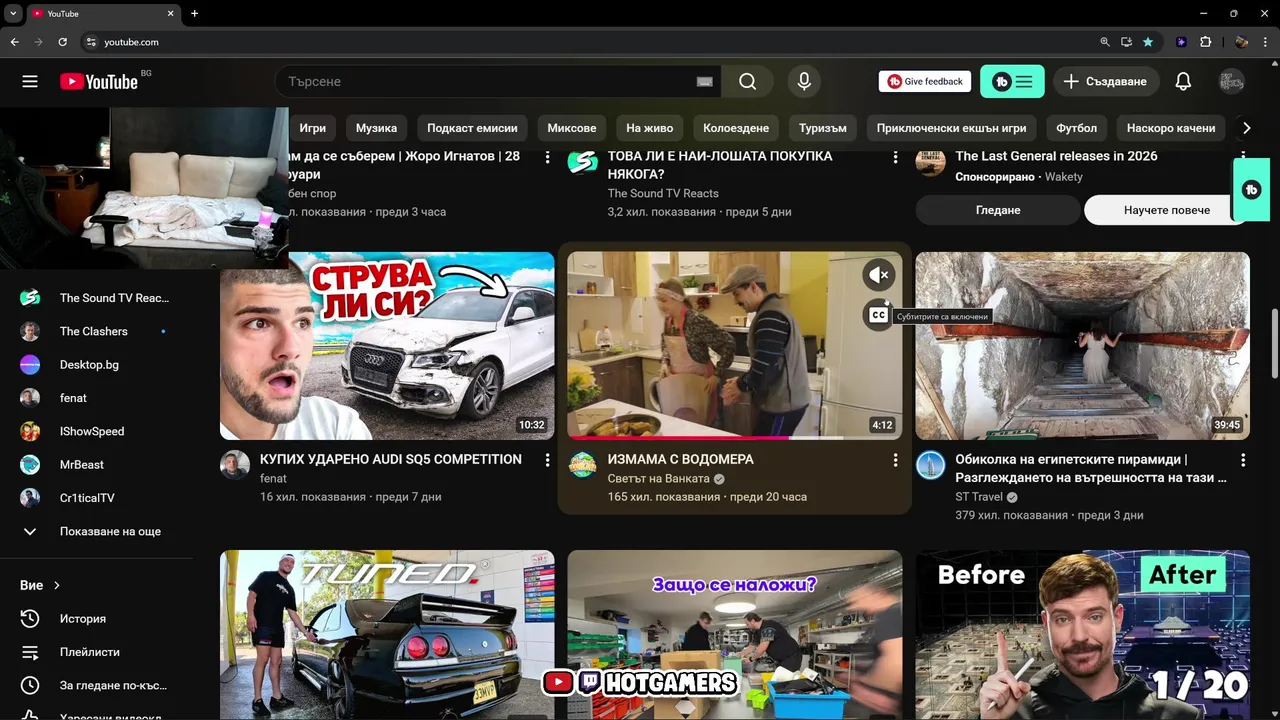Expand the Вие section chevron
Image resolution: width=1280 pixels, height=720 pixels.
pyautogui.click(x=57, y=585)
